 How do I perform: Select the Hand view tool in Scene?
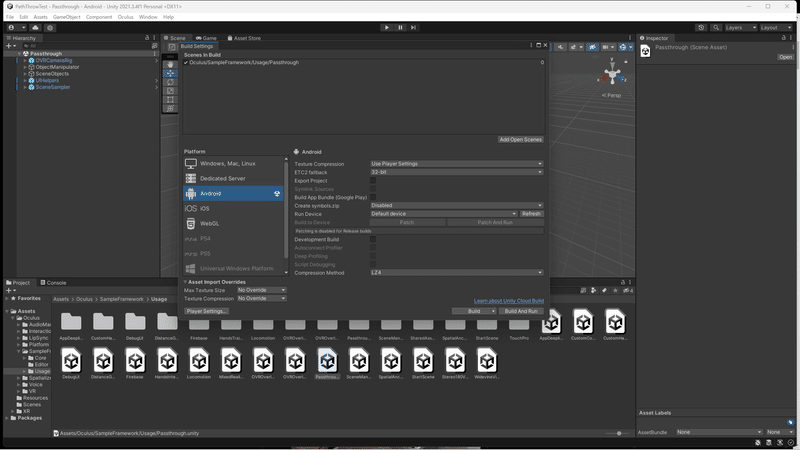170,65
